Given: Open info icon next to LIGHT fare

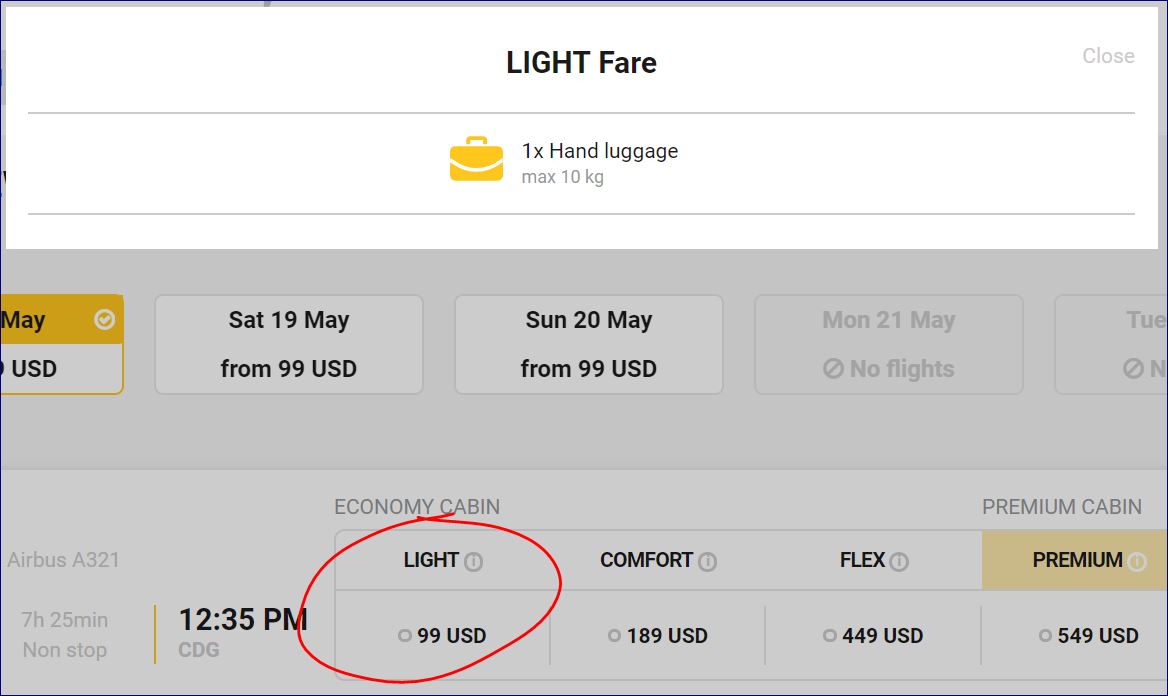Looking at the screenshot, I should click(x=474, y=562).
